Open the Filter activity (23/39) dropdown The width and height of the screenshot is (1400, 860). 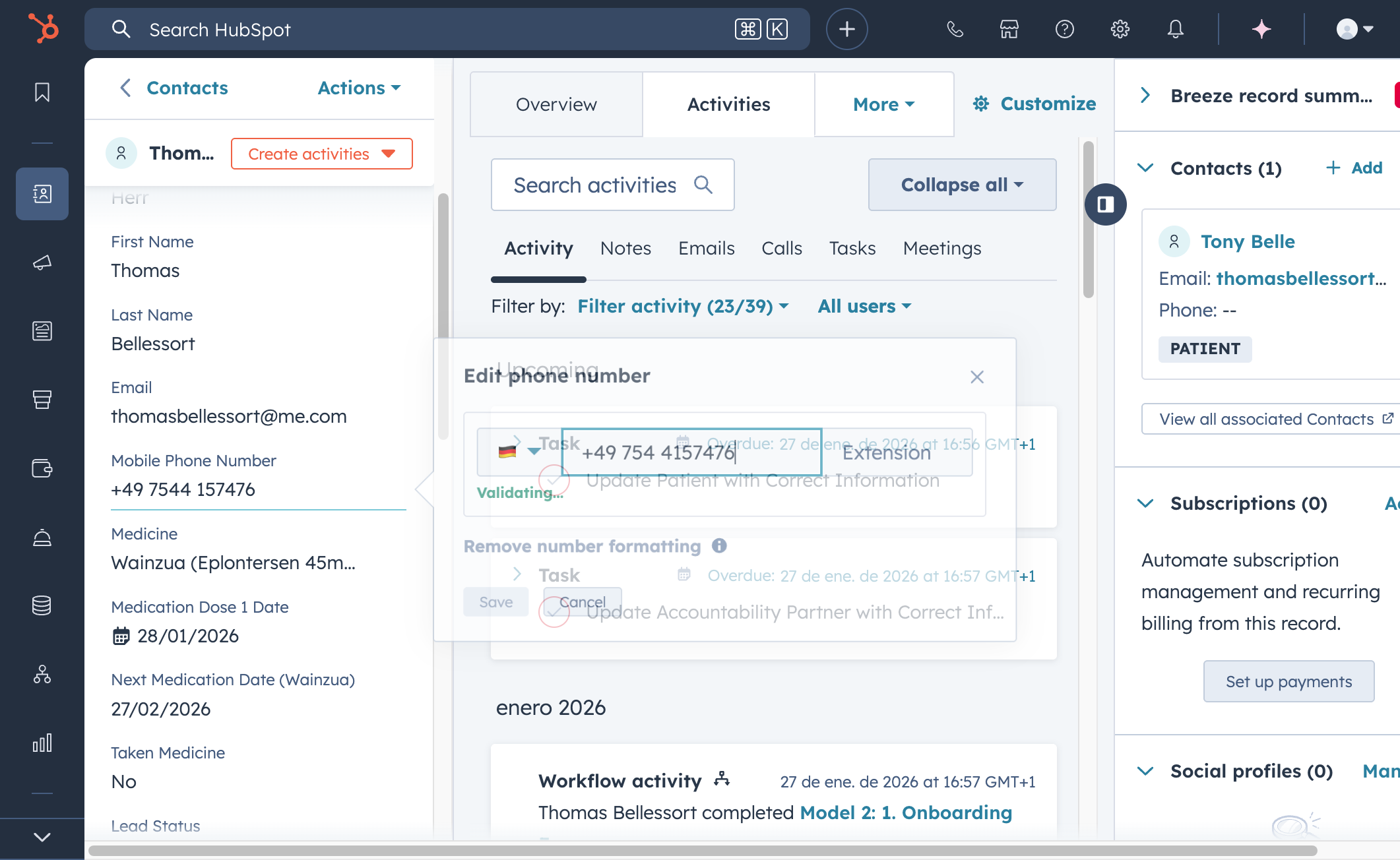pos(684,307)
